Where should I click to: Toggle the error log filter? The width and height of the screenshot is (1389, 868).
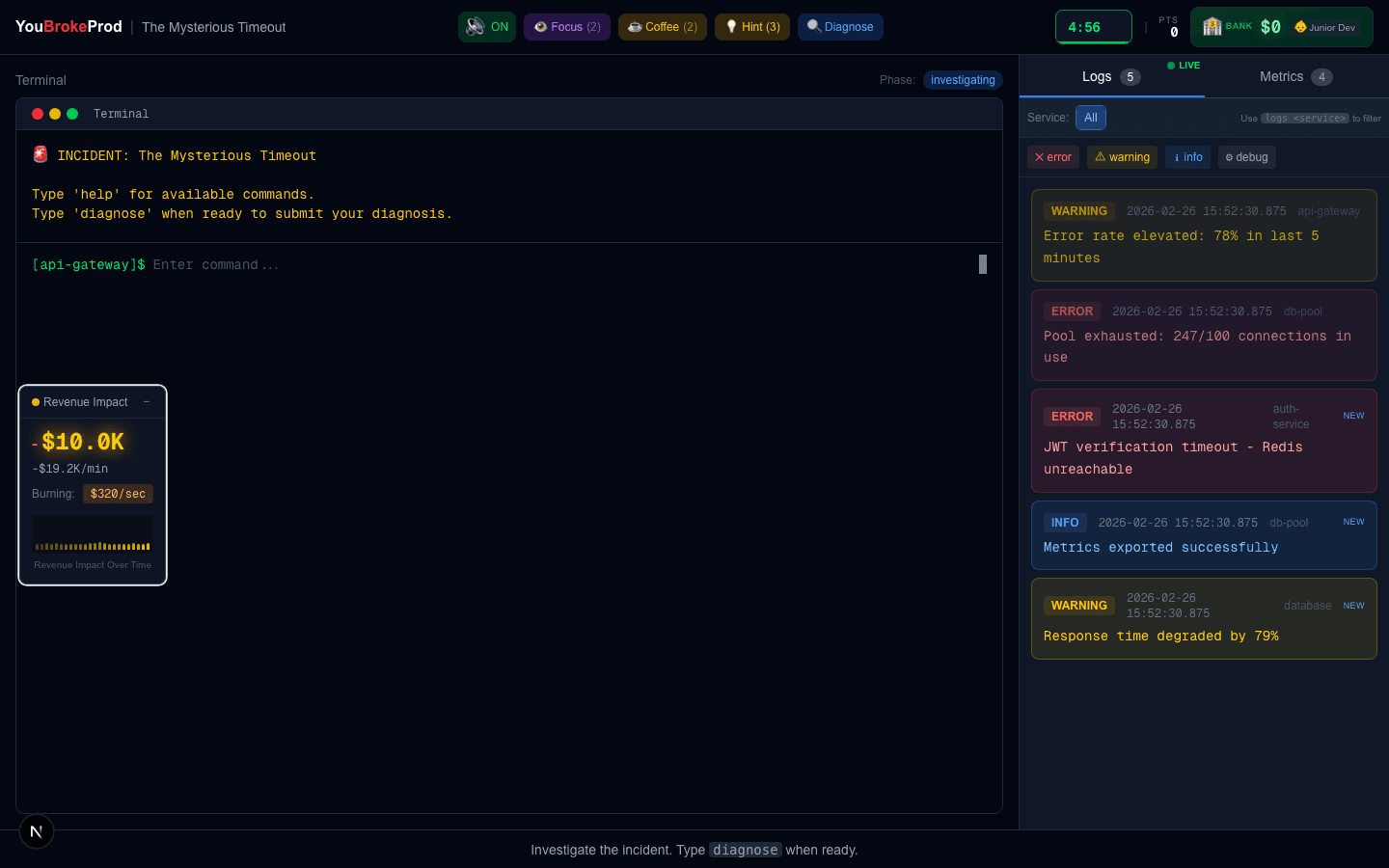click(x=1052, y=156)
